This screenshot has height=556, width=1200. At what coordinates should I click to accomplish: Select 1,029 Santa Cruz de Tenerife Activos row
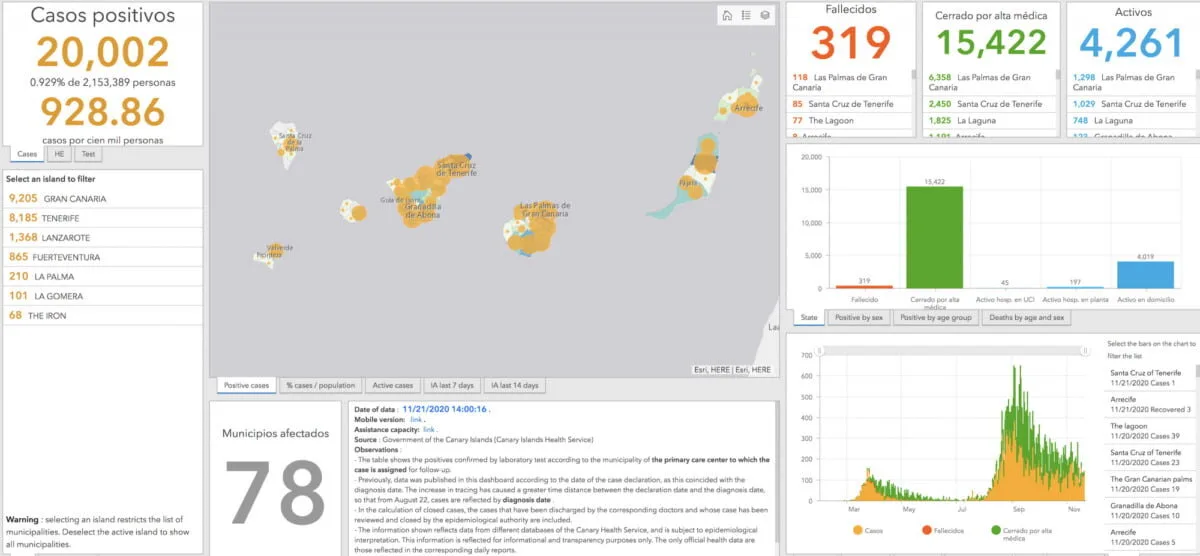pyautogui.click(x=1129, y=104)
